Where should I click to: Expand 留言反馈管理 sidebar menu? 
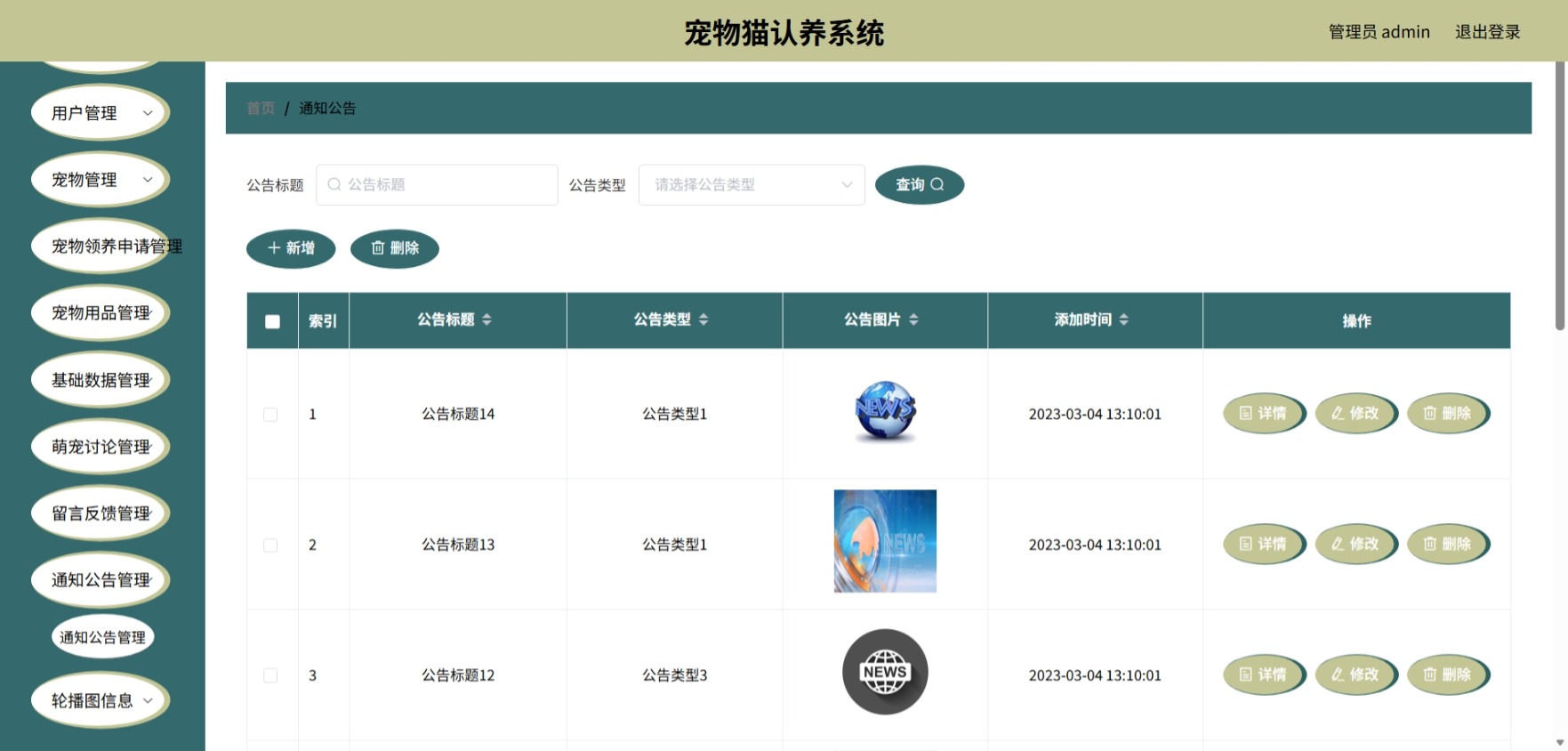[x=101, y=513]
